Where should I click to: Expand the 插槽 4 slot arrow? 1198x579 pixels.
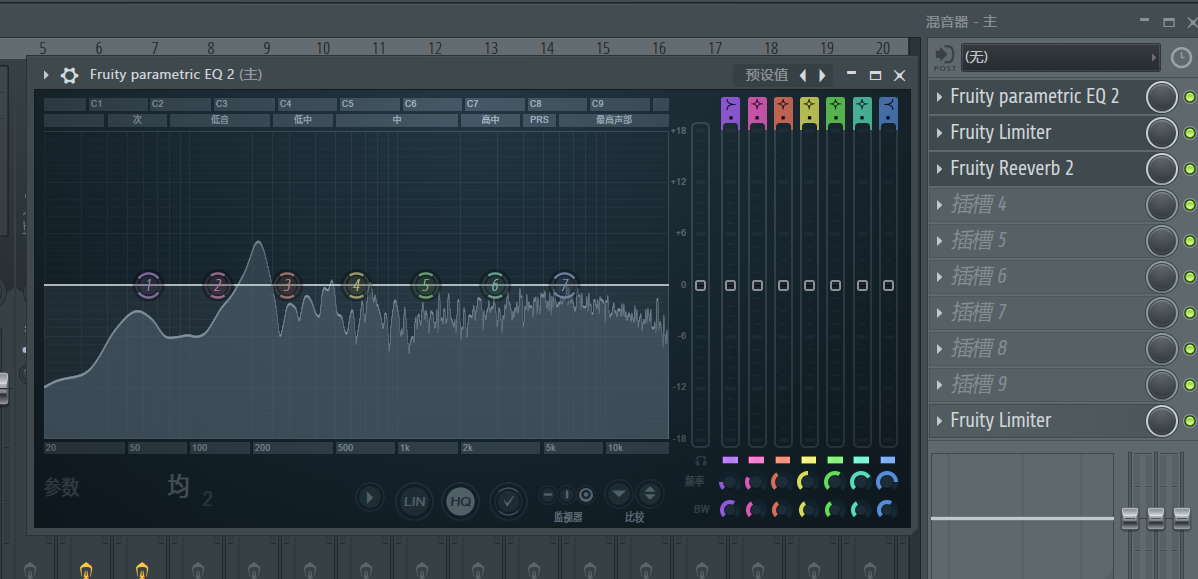coord(940,205)
